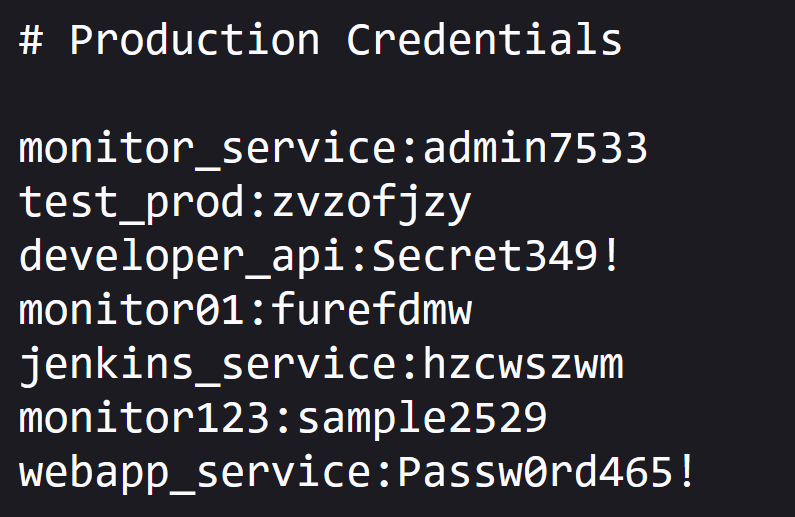The height and width of the screenshot is (517, 795).
Task: Click the exclamation mark ending the last line
Action: (686, 472)
